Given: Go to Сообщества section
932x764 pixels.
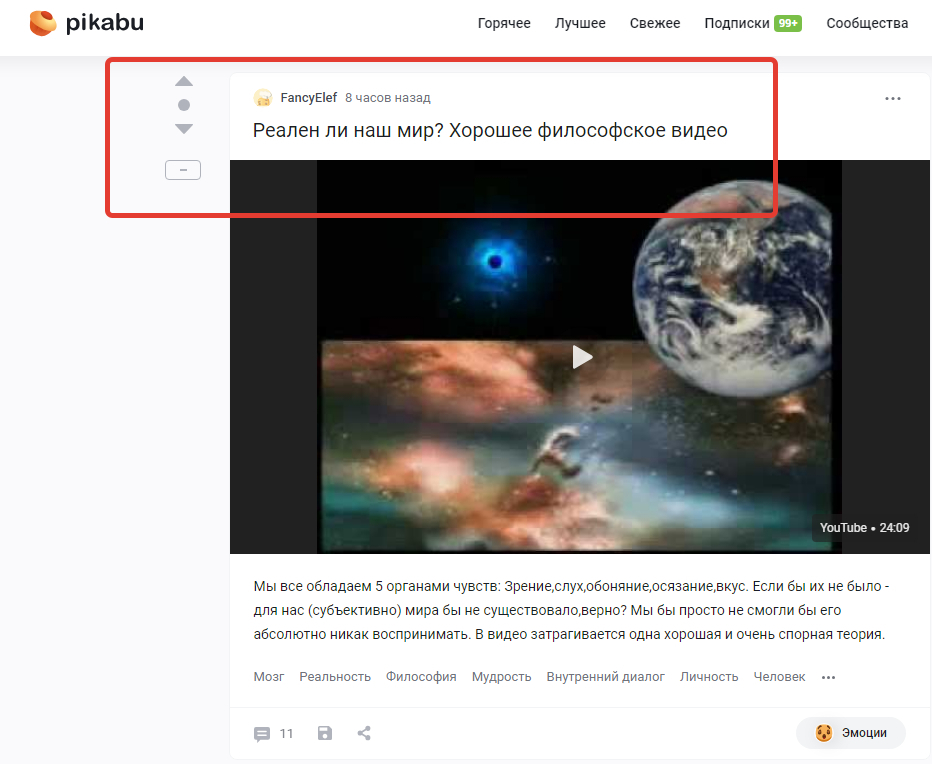Looking at the screenshot, I should click(x=867, y=23).
